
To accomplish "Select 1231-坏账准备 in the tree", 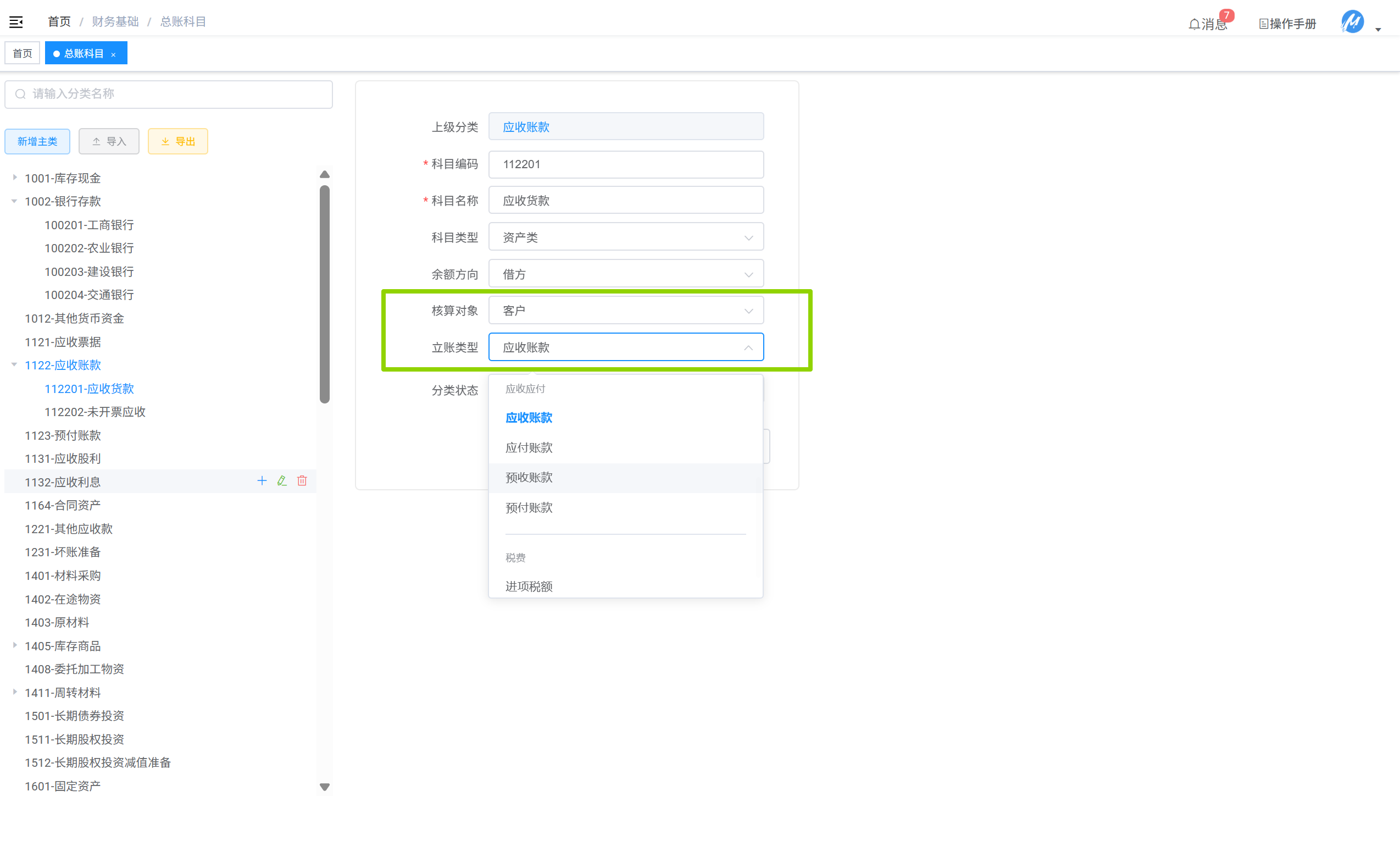I will coord(62,552).
